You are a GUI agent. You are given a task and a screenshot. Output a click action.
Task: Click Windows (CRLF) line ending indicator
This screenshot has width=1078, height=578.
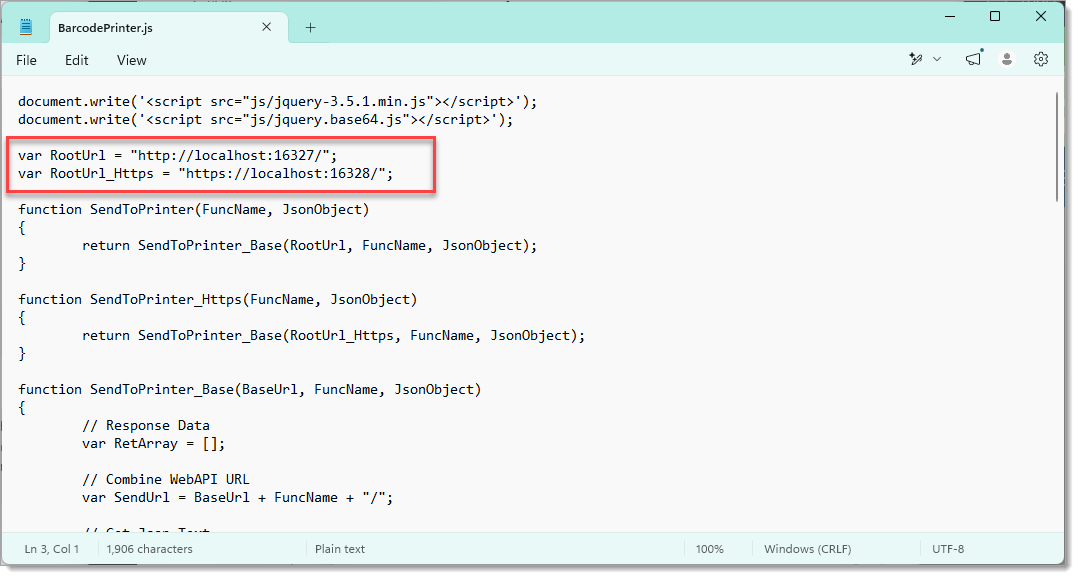pos(807,549)
